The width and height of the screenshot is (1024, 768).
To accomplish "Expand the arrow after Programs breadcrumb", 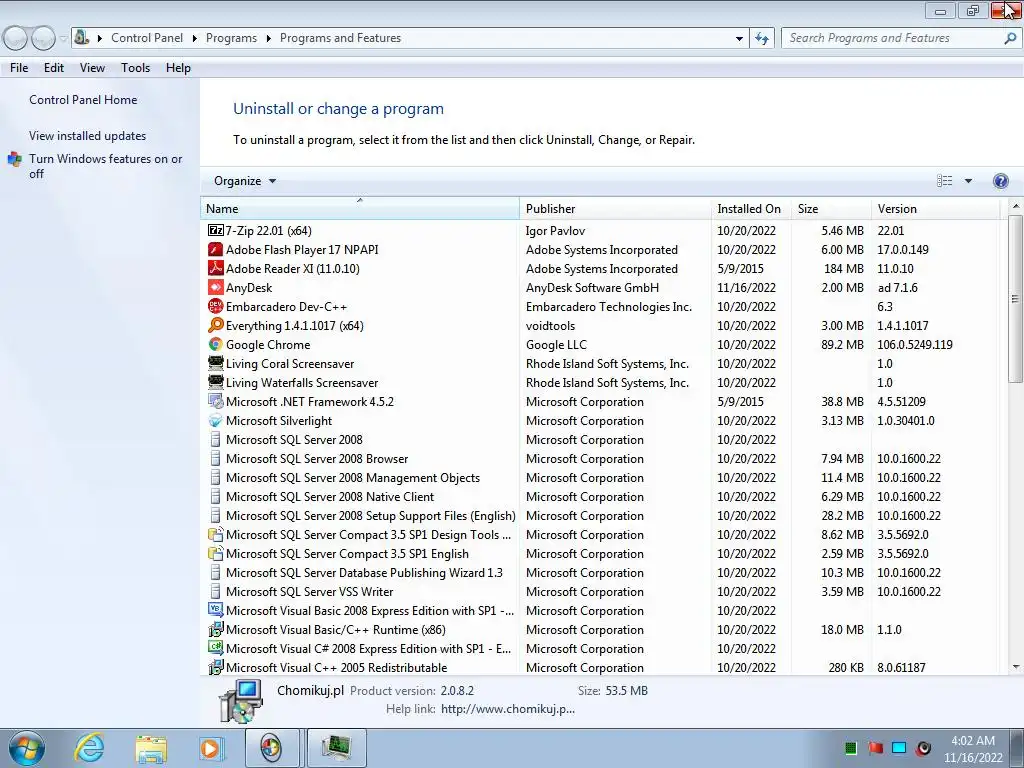I will (x=268, y=38).
